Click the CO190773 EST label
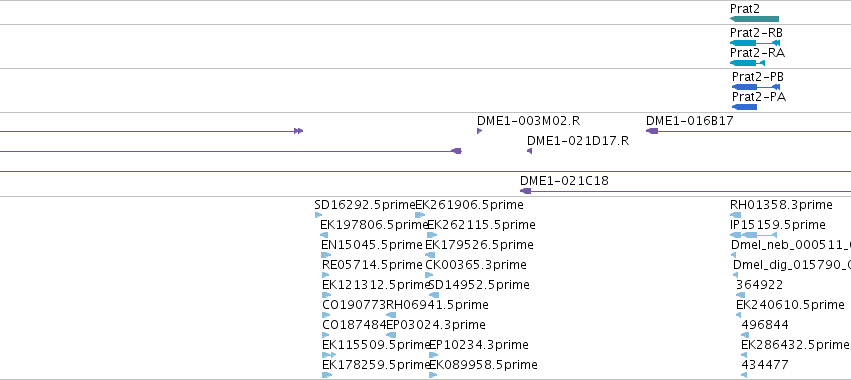851x380 pixels. (354, 305)
